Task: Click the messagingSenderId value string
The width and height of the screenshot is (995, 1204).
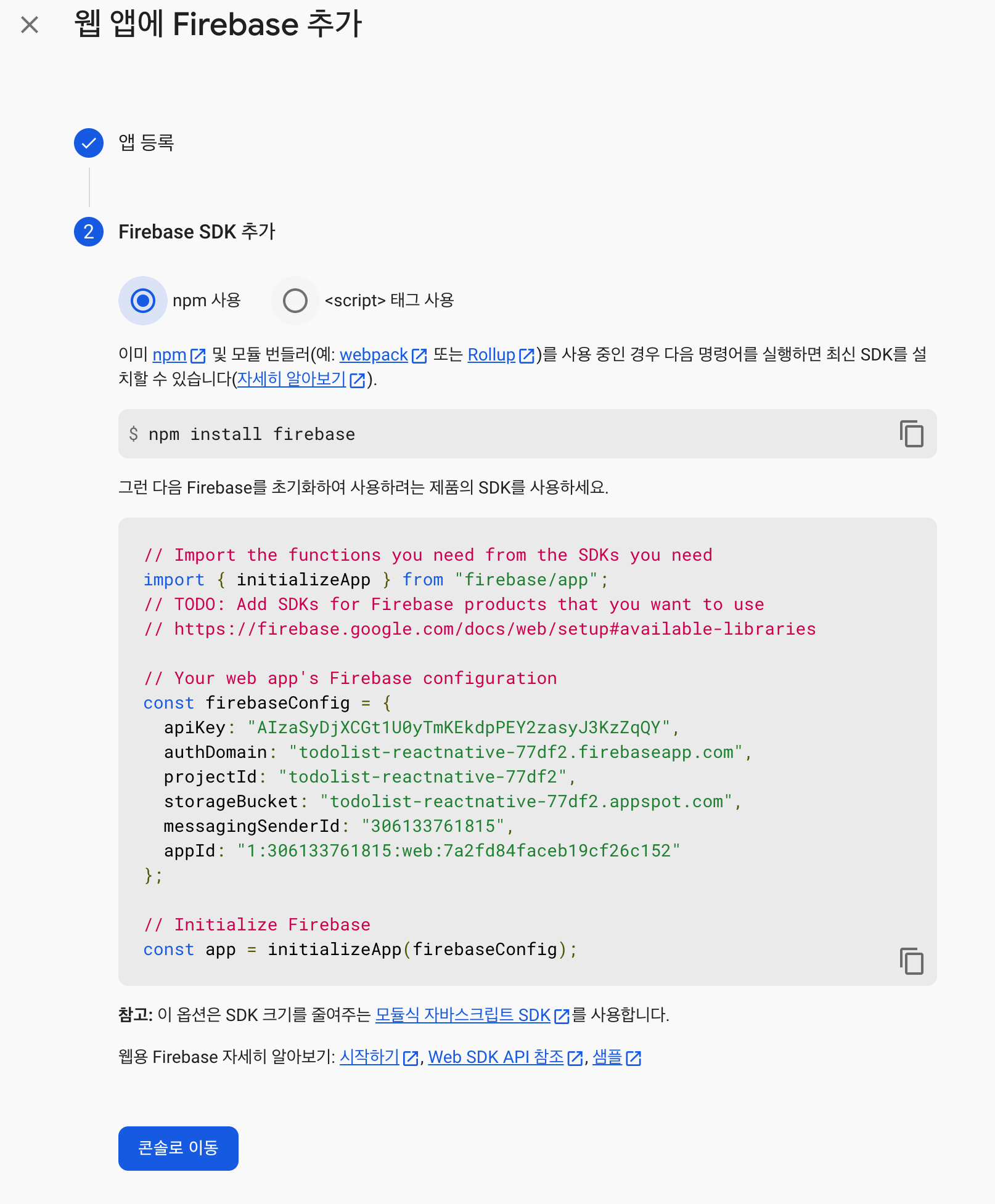Action: click(x=433, y=826)
